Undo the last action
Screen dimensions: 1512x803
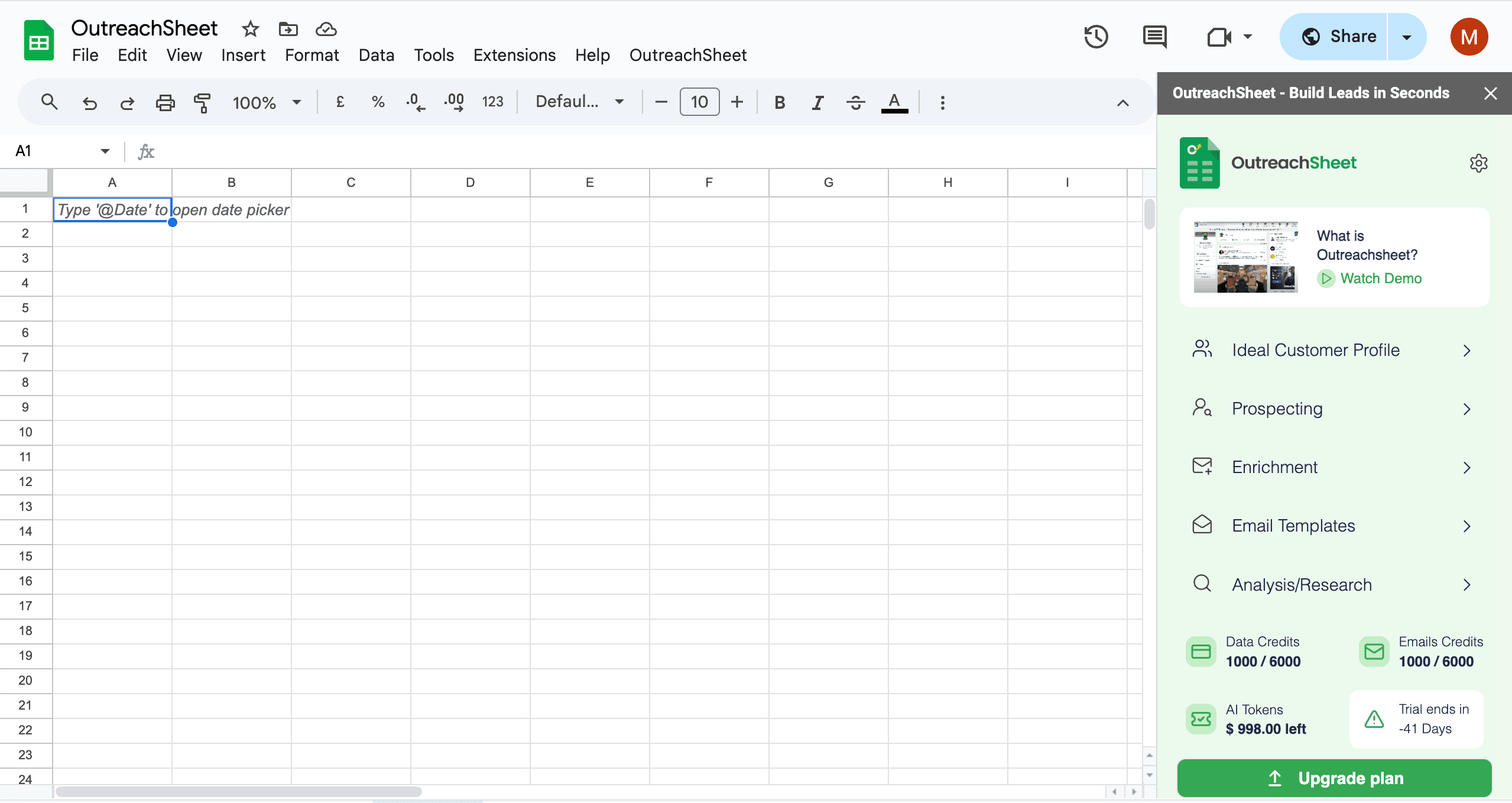[x=89, y=103]
